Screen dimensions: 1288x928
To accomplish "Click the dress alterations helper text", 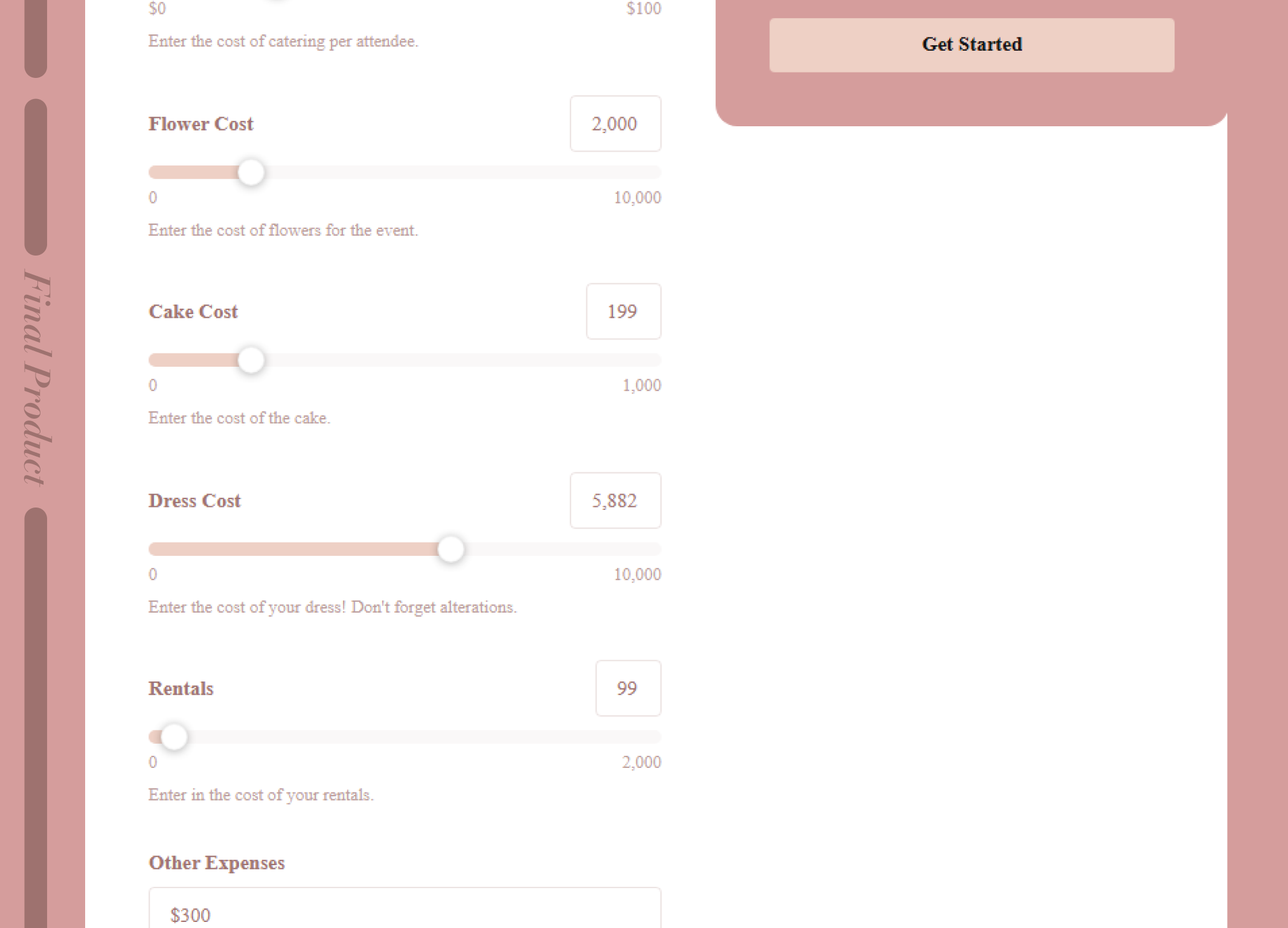I will (332, 607).
